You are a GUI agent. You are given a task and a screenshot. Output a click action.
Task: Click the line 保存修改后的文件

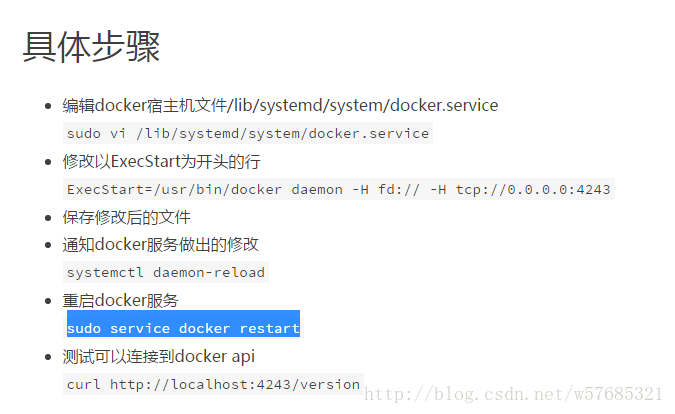(x=127, y=217)
